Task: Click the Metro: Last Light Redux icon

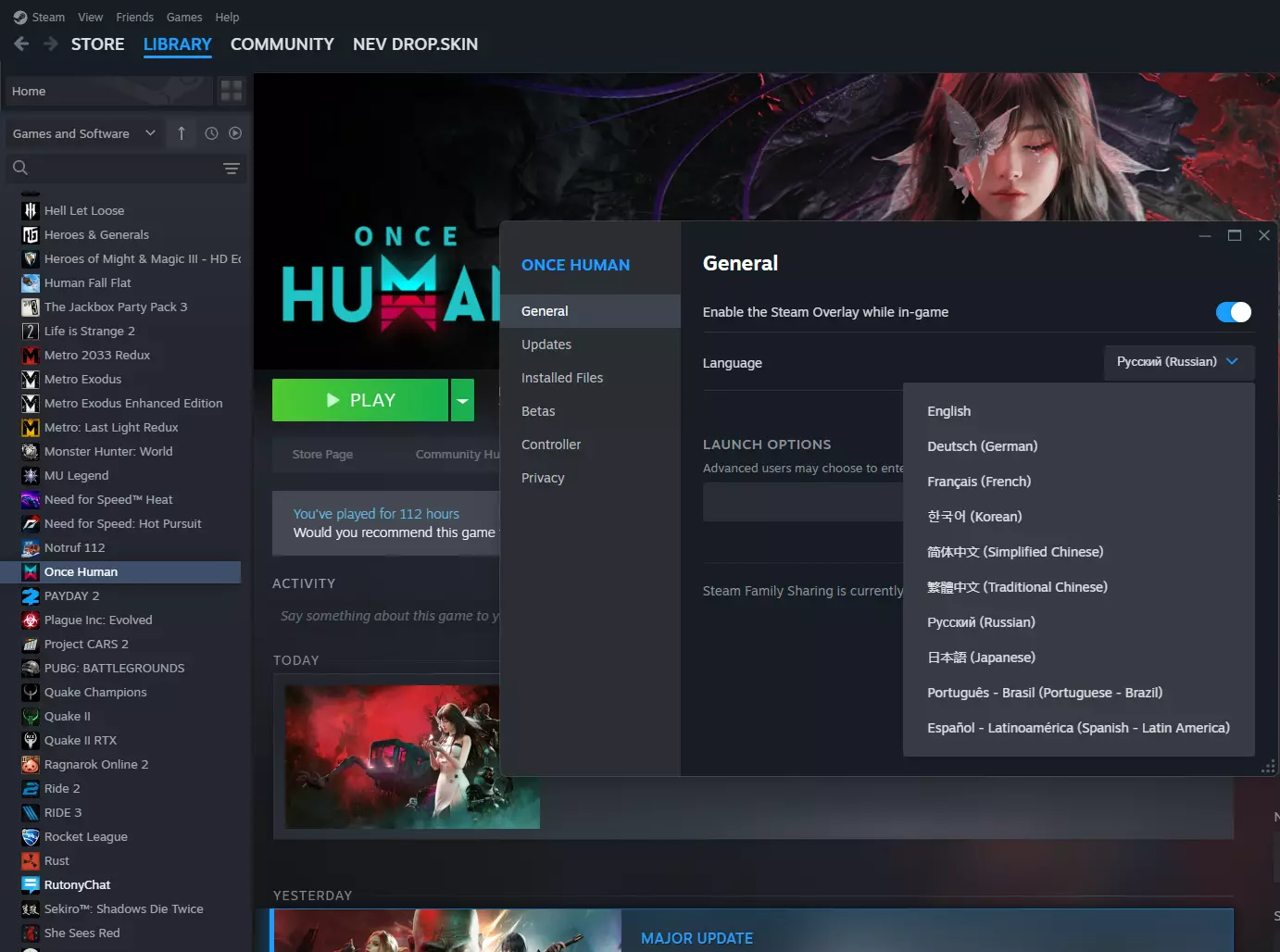Action: pos(31,427)
